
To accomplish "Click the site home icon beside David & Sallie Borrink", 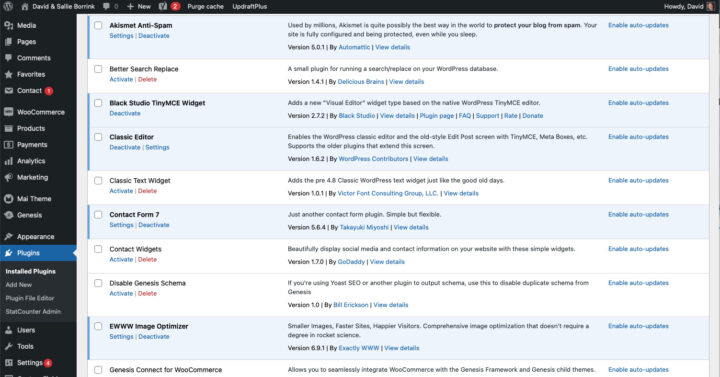I will pyautogui.click(x=25, y=6).
